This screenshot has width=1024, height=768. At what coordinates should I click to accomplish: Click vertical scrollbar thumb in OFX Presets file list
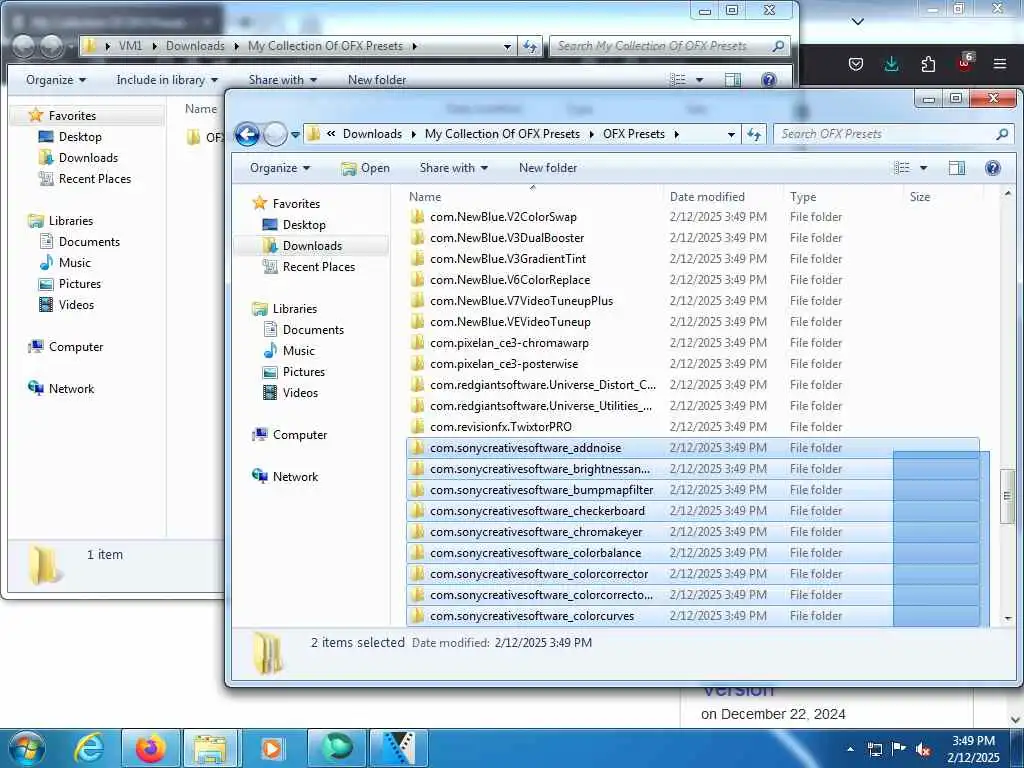click(x=1008, y=496)
